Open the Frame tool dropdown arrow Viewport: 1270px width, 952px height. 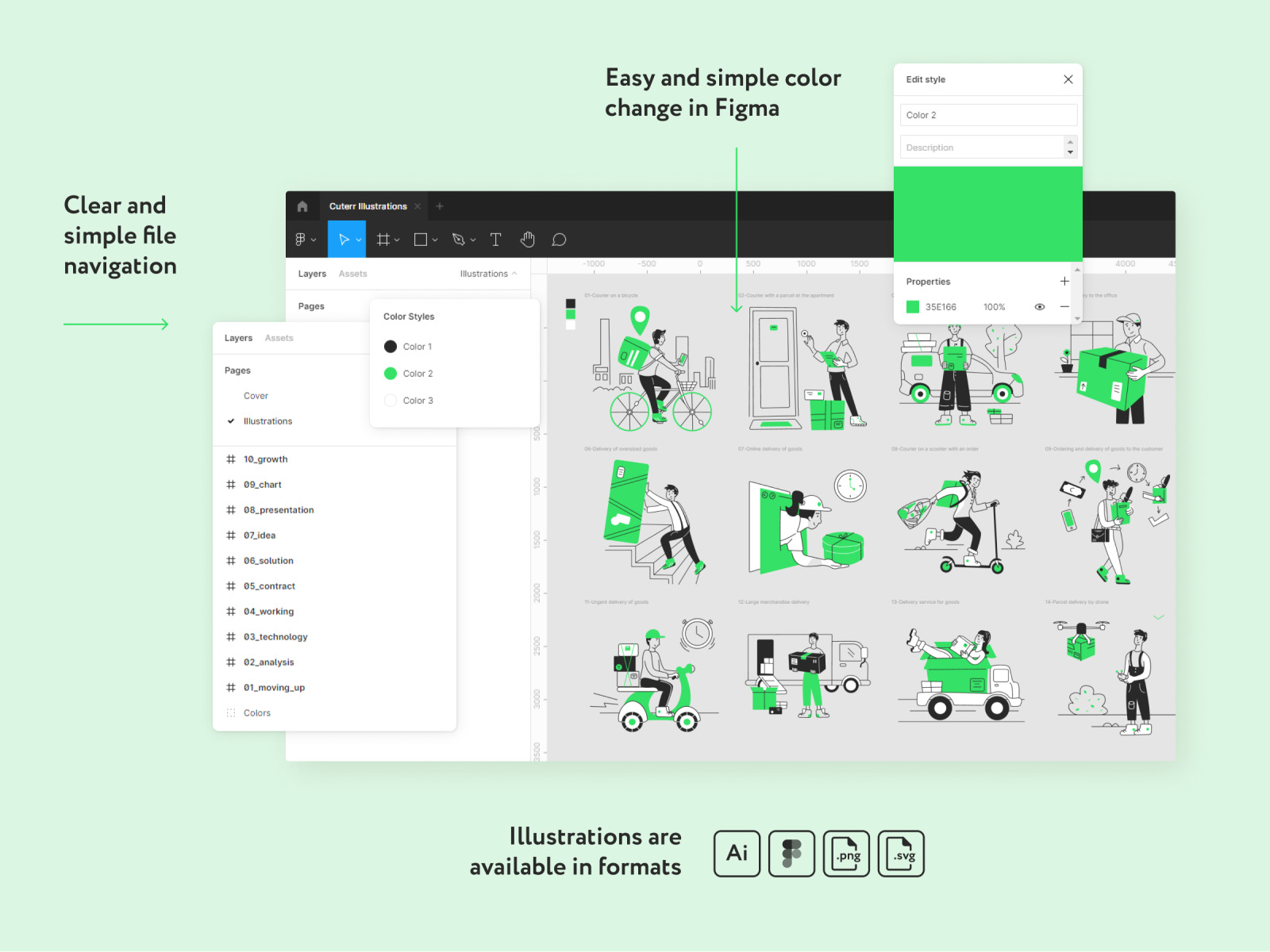(397, 240)
